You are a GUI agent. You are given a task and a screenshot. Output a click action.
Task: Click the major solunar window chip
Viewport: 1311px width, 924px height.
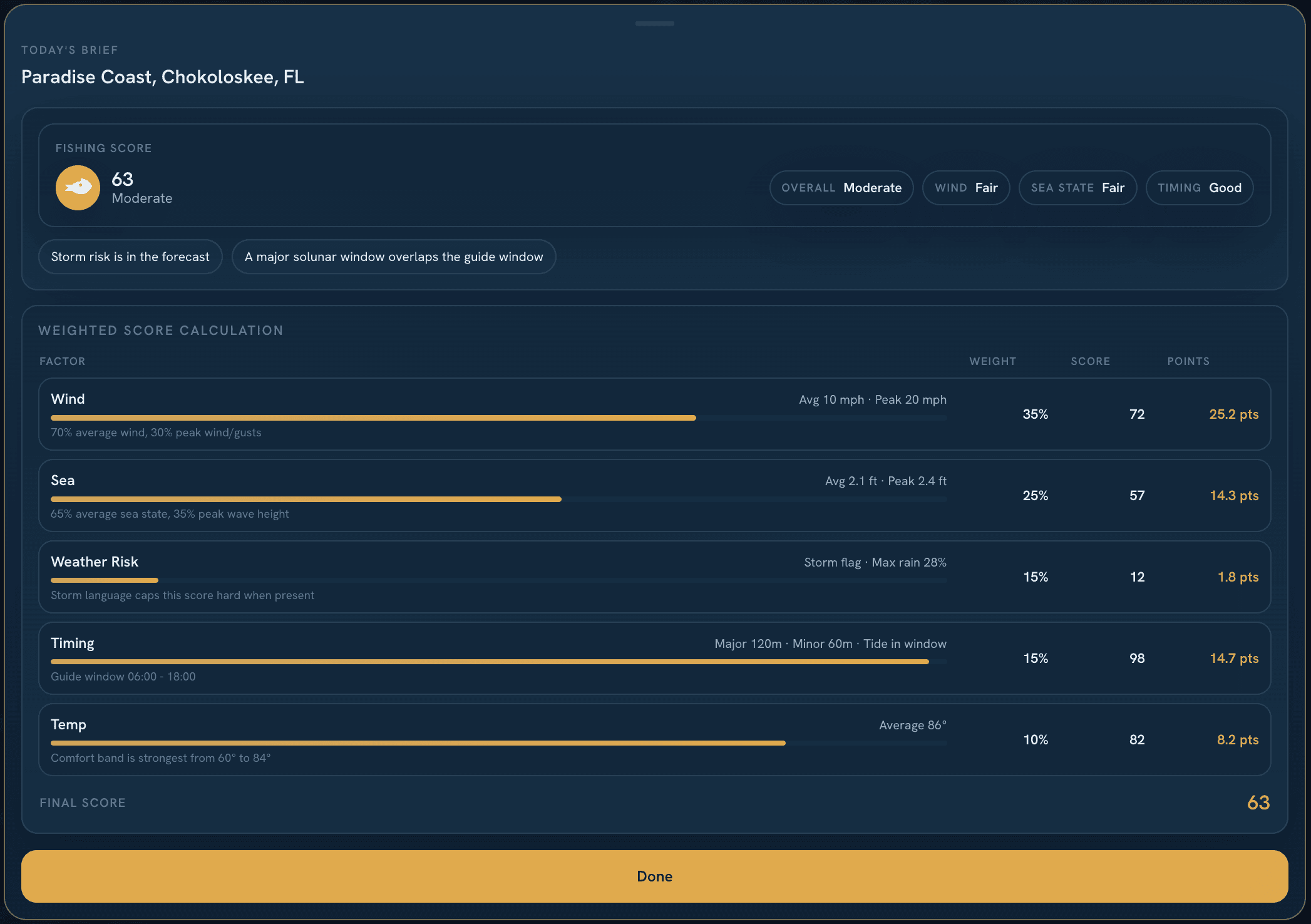click(x=394, y=257)
